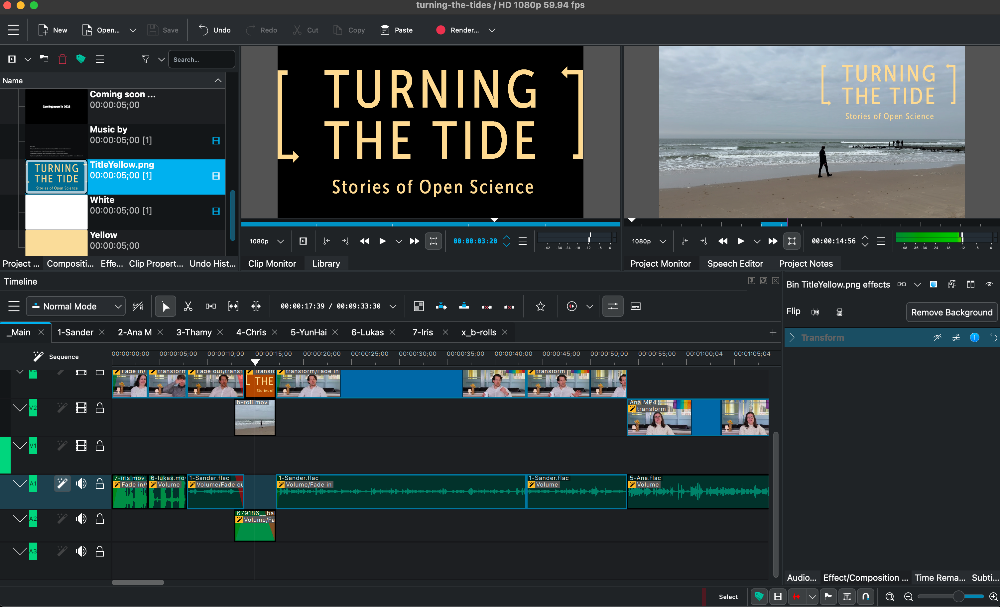The width and height of the screenshot is (1000, 607).
Task: Click the green tag icon in bin
Action: pos(81,59)
